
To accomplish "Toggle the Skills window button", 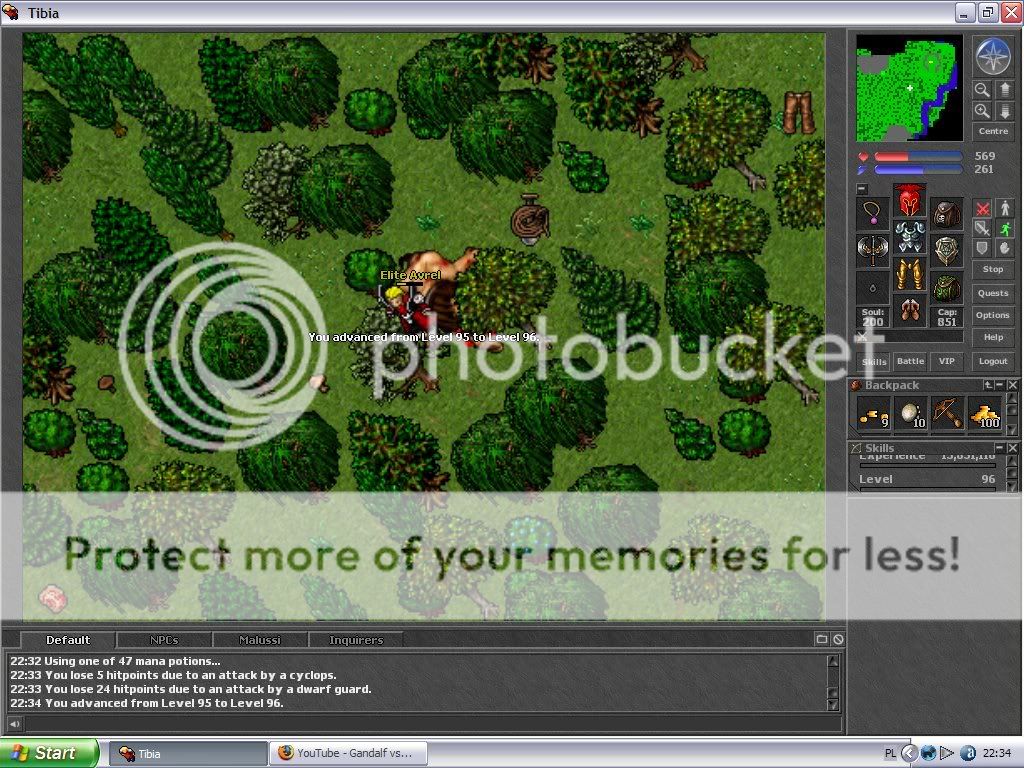I will [x=874, y=361].
